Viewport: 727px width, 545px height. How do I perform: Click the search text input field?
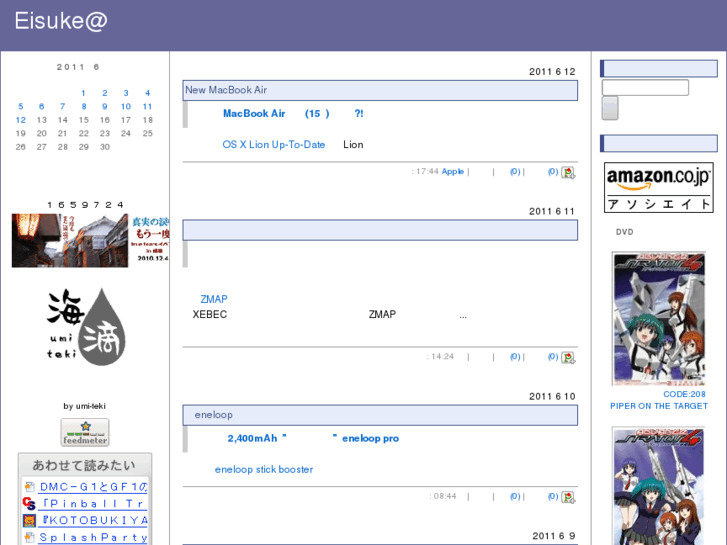(x=645, y=88)
